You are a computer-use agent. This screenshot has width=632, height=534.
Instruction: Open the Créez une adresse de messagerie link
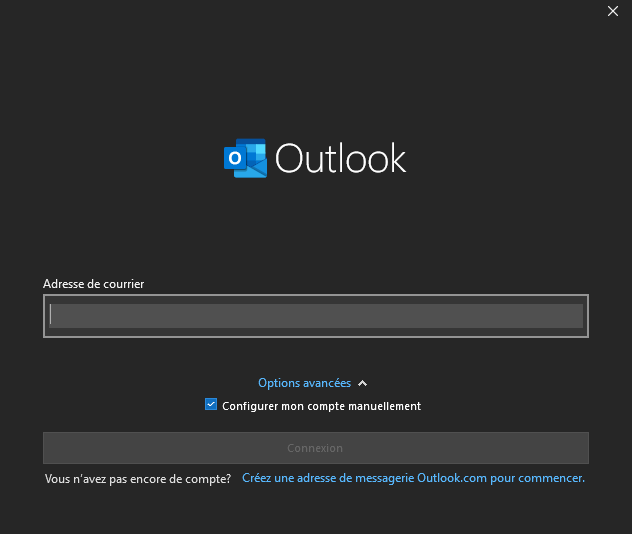click(413, 478)
